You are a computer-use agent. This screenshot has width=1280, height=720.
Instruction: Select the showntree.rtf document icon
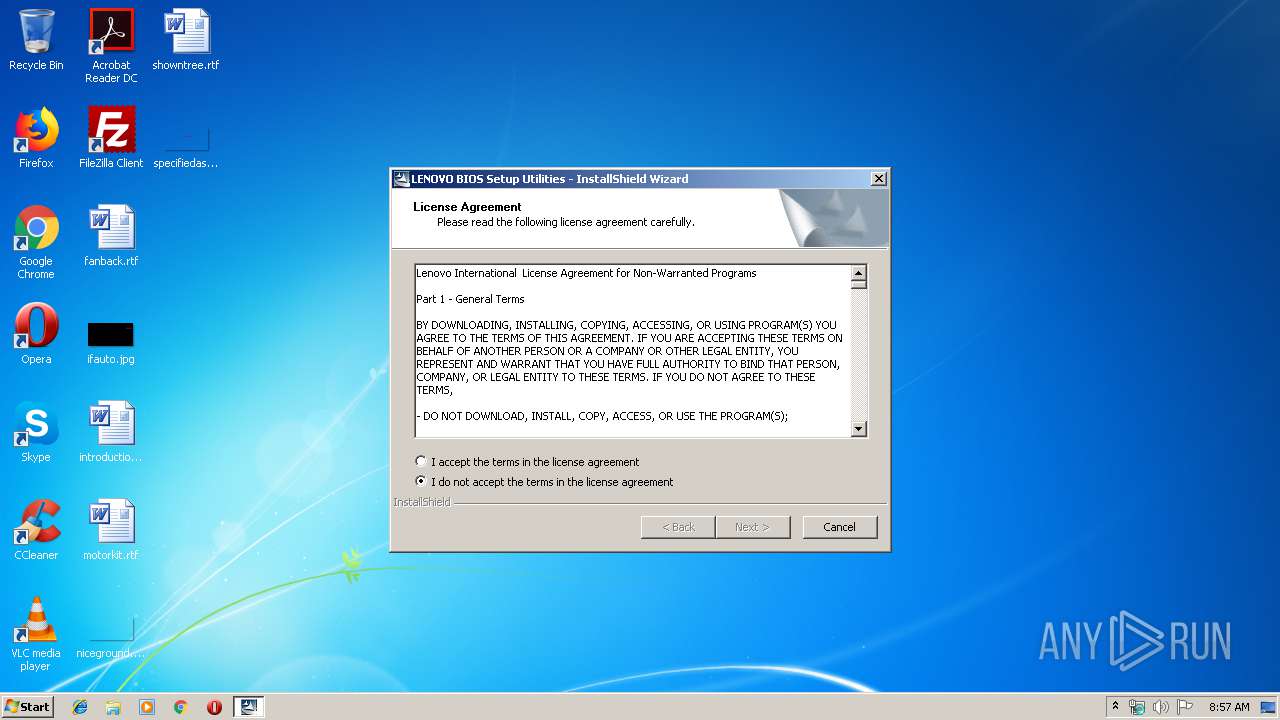click(x=186, y=40)
